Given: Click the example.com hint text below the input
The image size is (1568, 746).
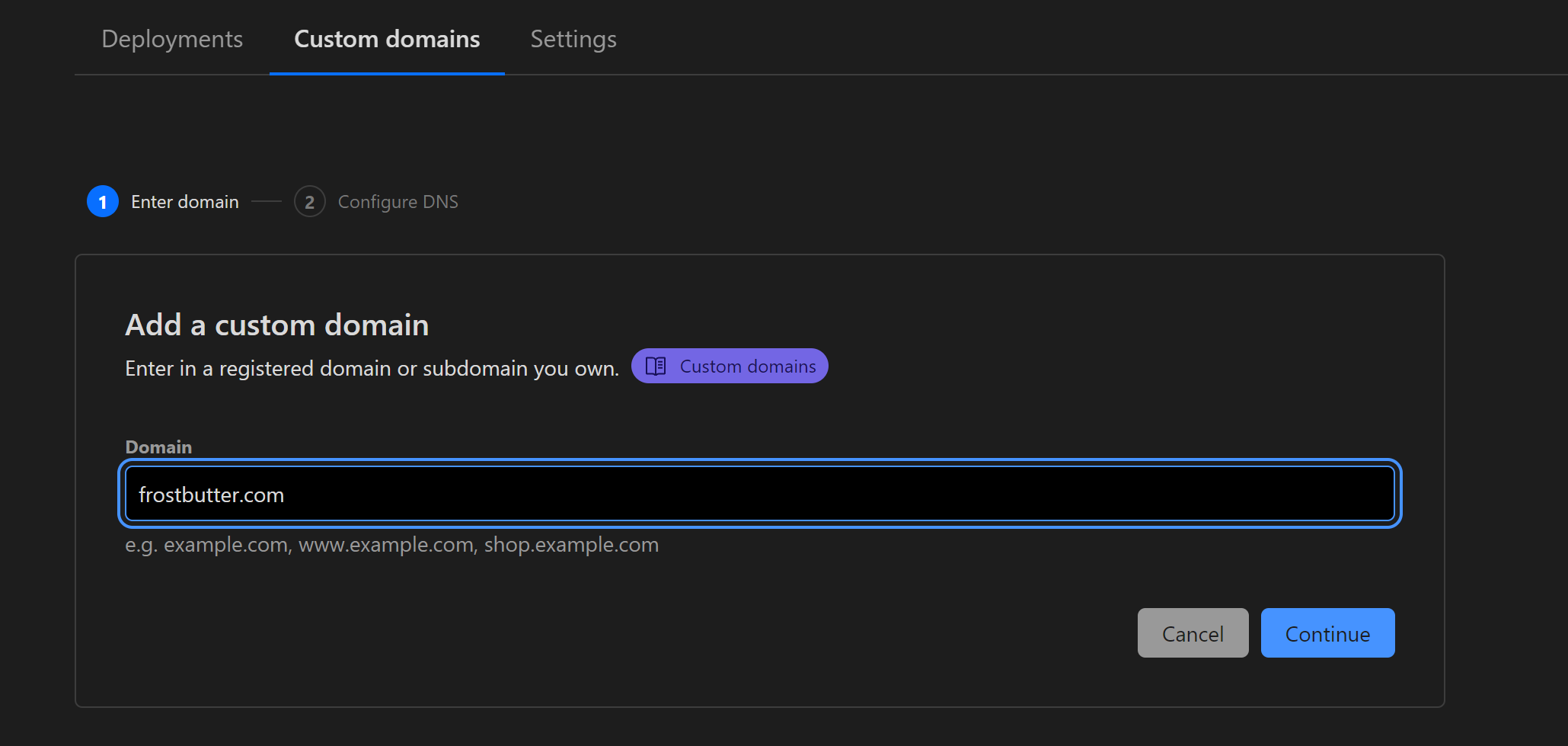Looking at the screenshot, I should [x=391, y=544].
